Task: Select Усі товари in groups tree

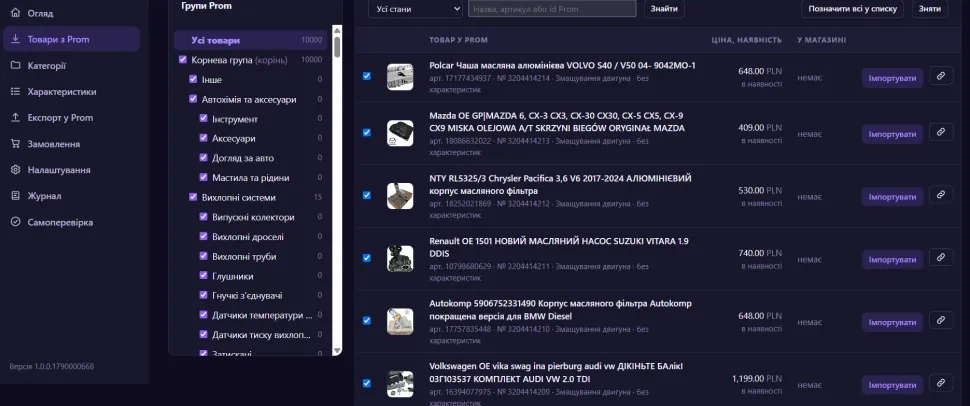Action: [251, 40]
